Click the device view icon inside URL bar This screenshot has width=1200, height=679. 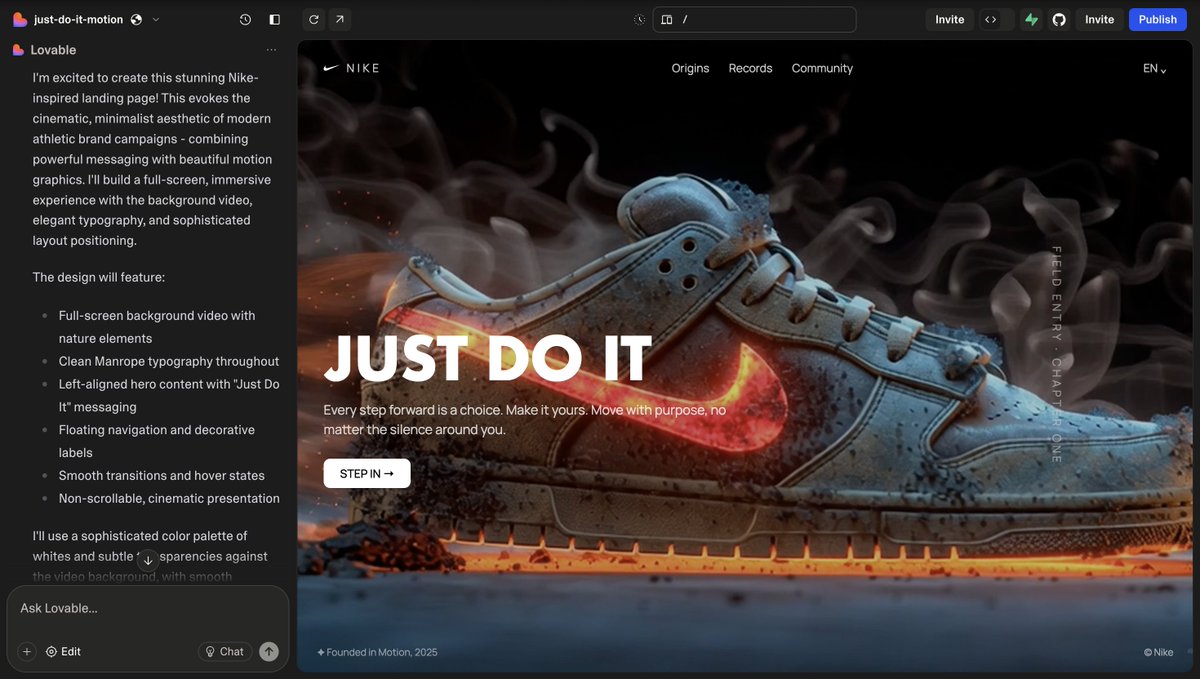[x=667, y=19]
